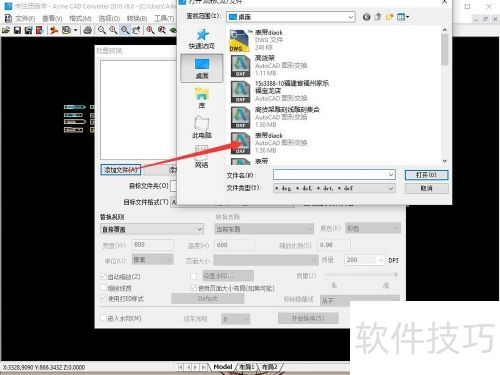Click scroll down arrow in file list

pyautogui.click(x=445, y=161)
